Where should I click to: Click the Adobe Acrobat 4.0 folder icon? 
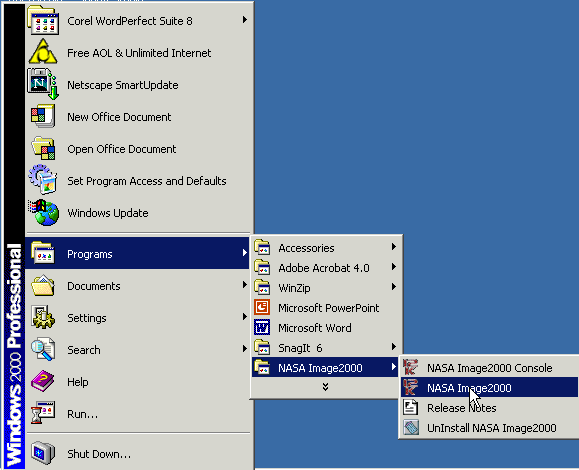[x=262, y=267]
